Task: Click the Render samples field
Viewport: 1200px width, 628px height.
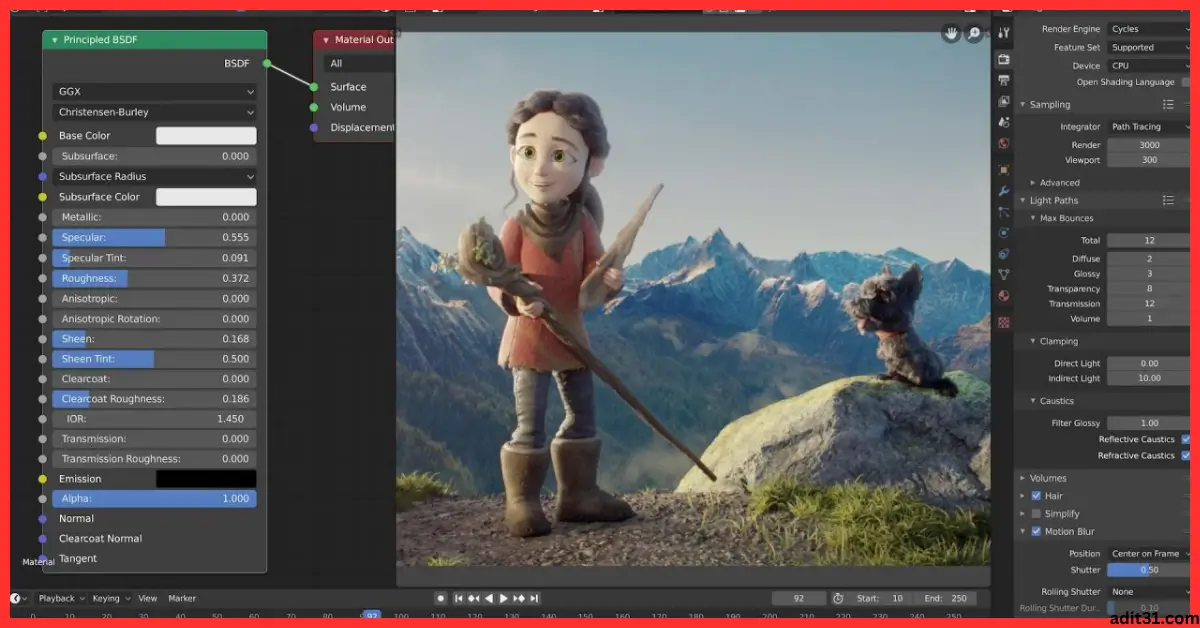Action: pyautogui.click(x=1148, y=145)
